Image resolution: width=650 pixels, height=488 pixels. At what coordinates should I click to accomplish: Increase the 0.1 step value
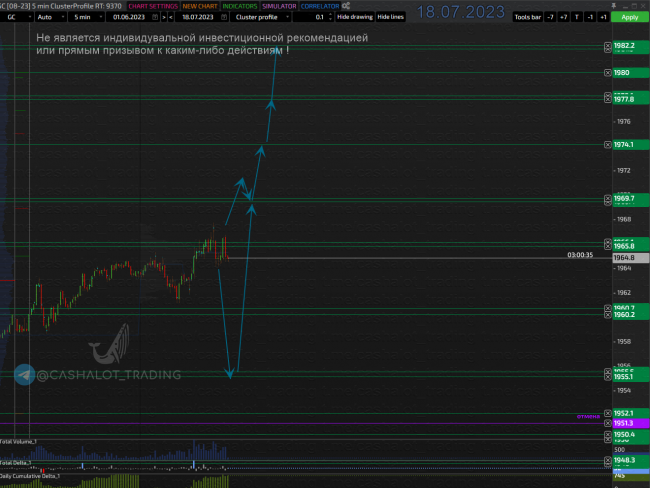pos(330,15)
